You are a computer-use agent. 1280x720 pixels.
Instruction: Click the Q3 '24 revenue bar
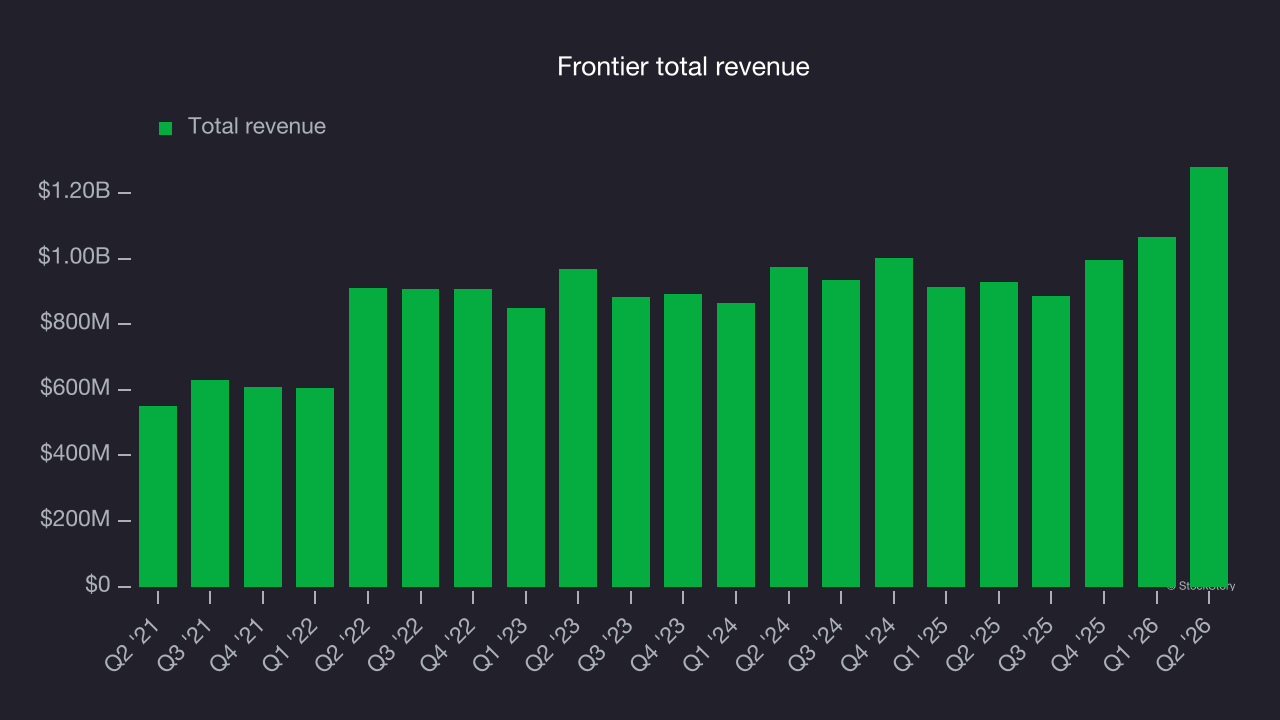[841, 433]
